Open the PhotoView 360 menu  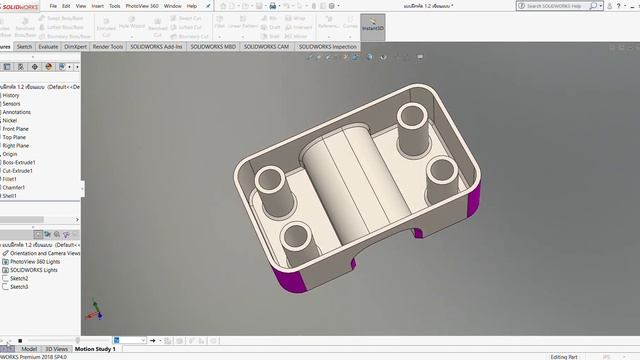[142, 6]
